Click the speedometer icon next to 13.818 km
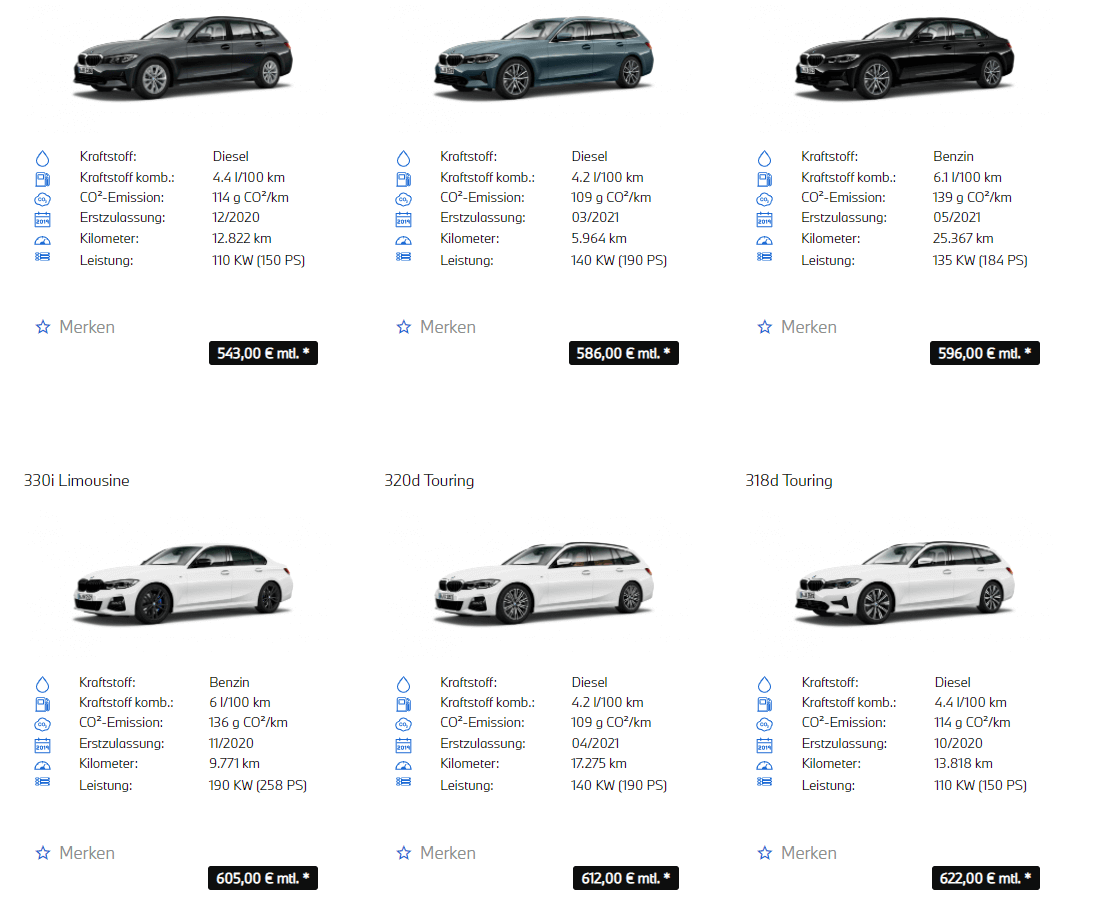The image size is (1102, 918). [x=765, y=765]
